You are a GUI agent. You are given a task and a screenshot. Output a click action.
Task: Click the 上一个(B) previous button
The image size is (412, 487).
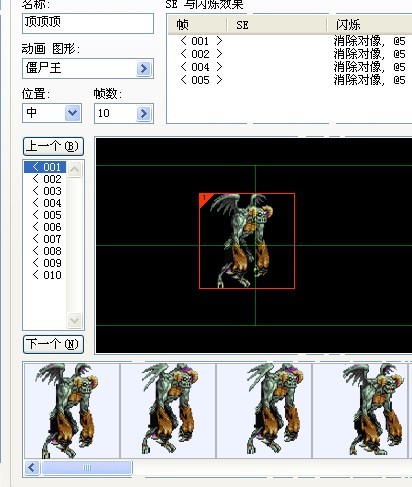click(53, 146)
